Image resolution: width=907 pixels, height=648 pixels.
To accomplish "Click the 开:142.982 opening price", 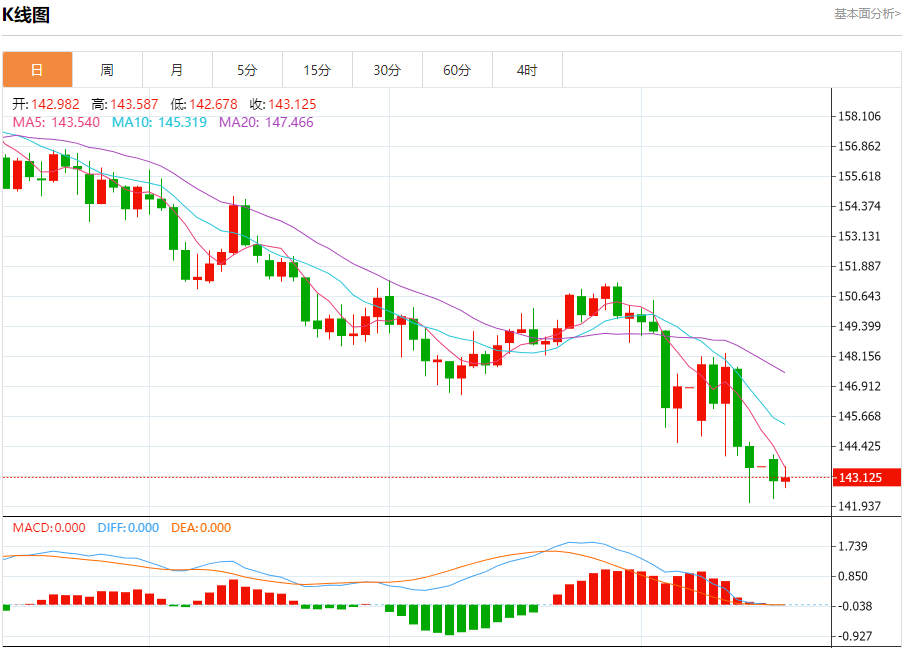I will point(46,104).
